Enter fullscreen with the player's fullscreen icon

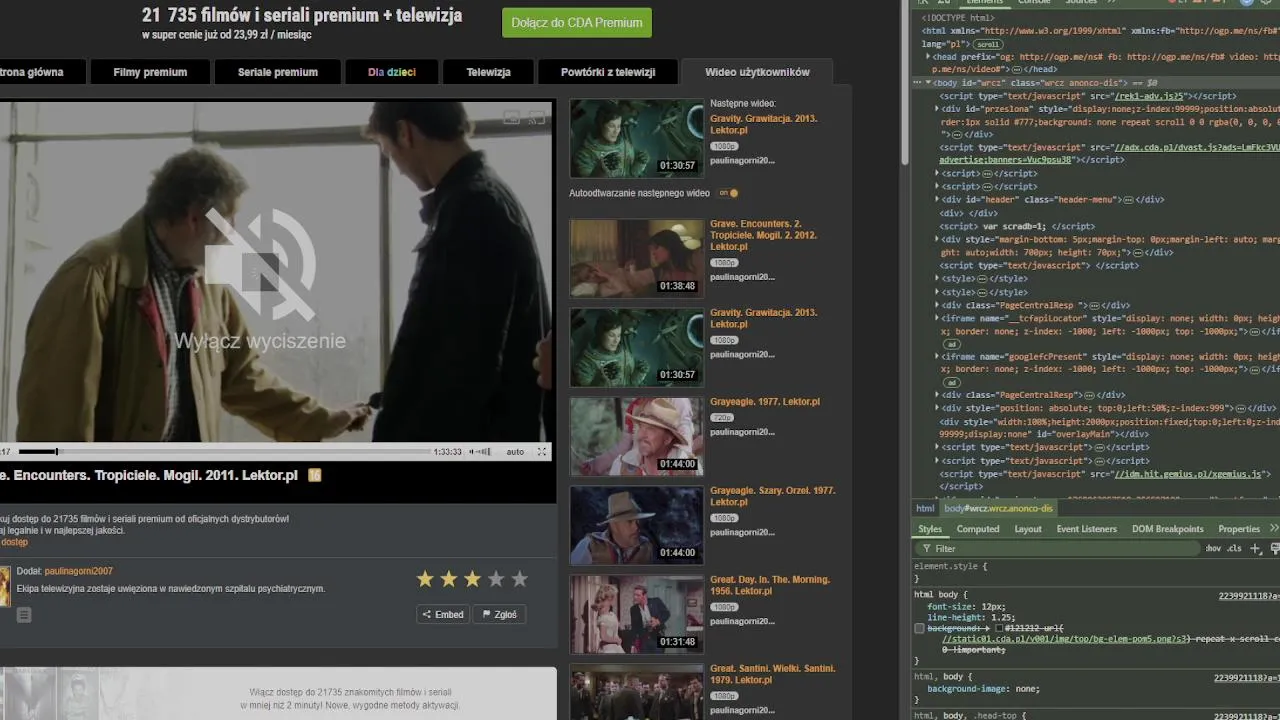[542, 452]
